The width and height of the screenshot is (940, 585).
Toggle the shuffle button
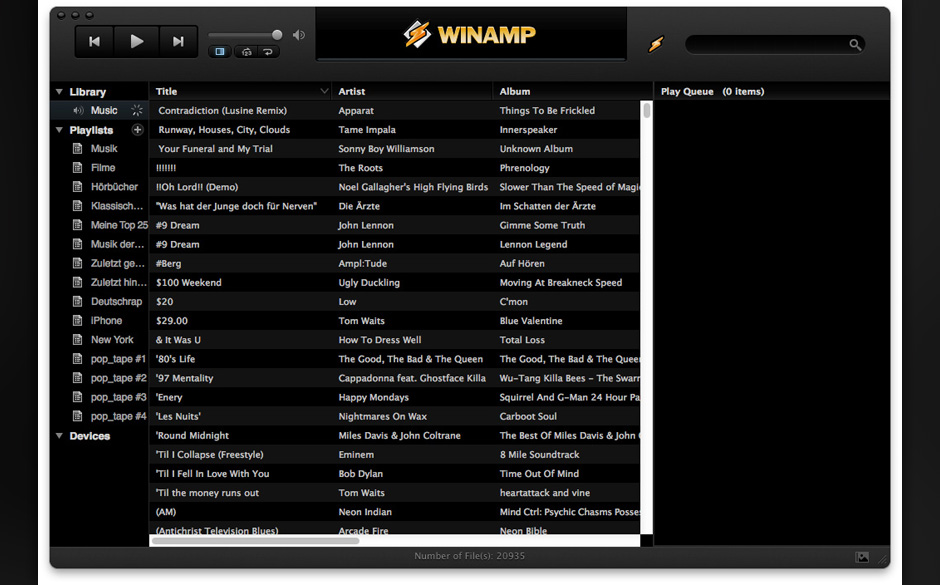[247, 52]
